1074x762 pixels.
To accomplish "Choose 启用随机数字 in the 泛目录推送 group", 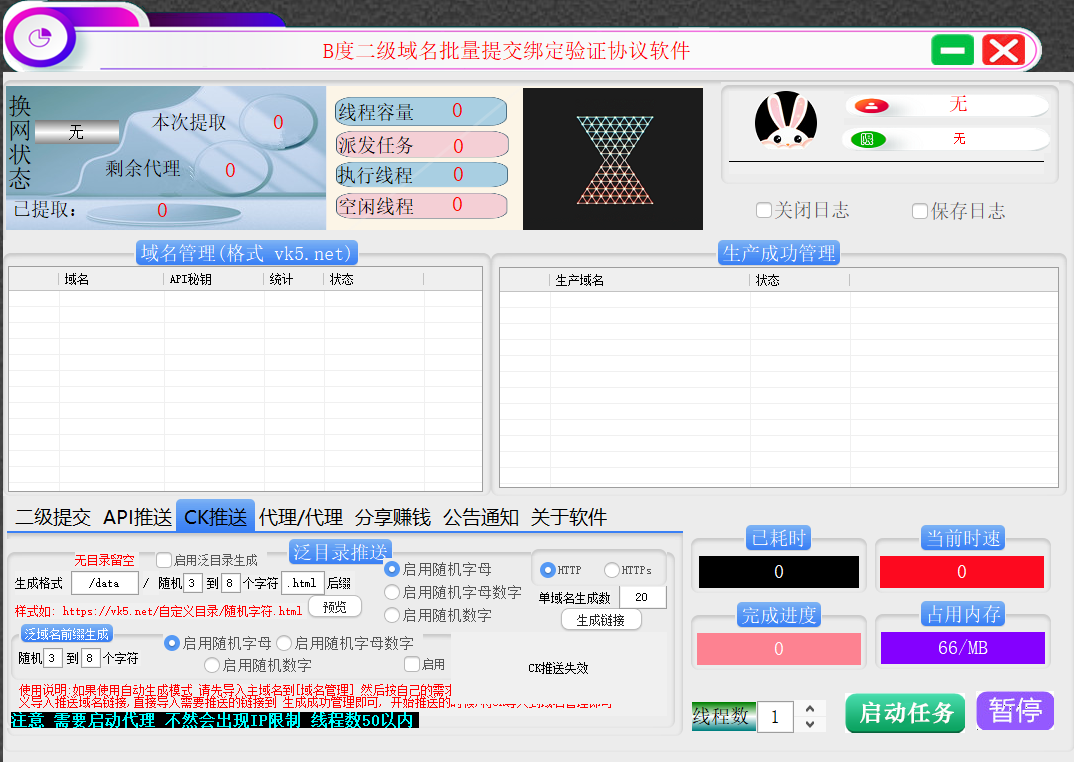I will click(x=393, y=615).
